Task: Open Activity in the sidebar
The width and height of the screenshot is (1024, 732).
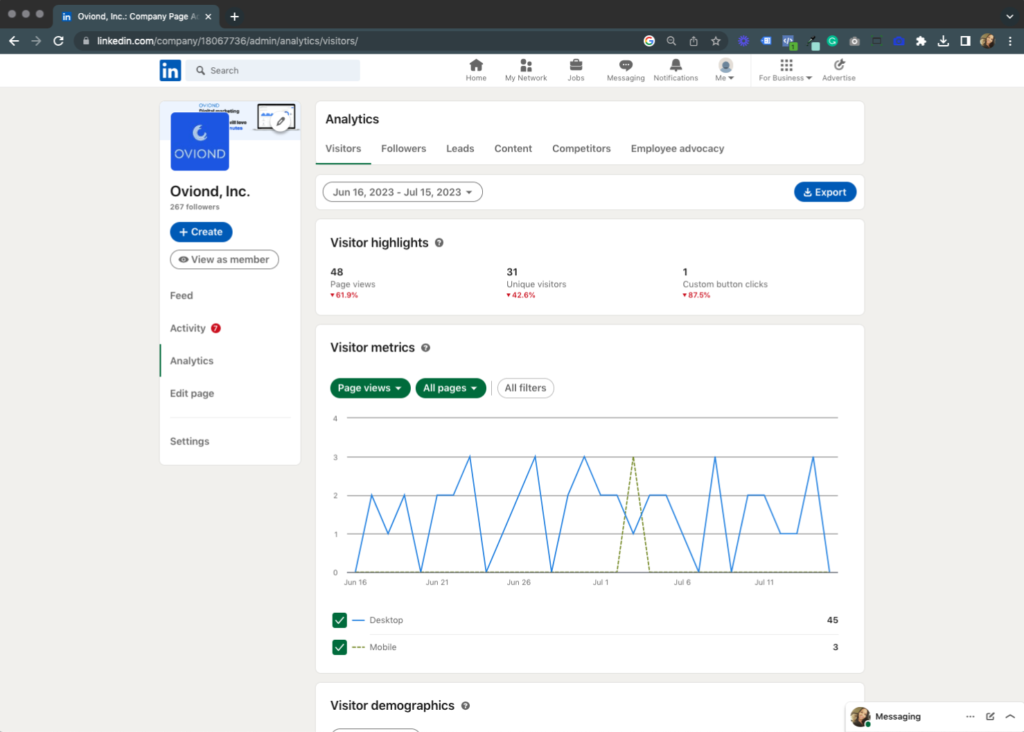Action: pos(188,328)
